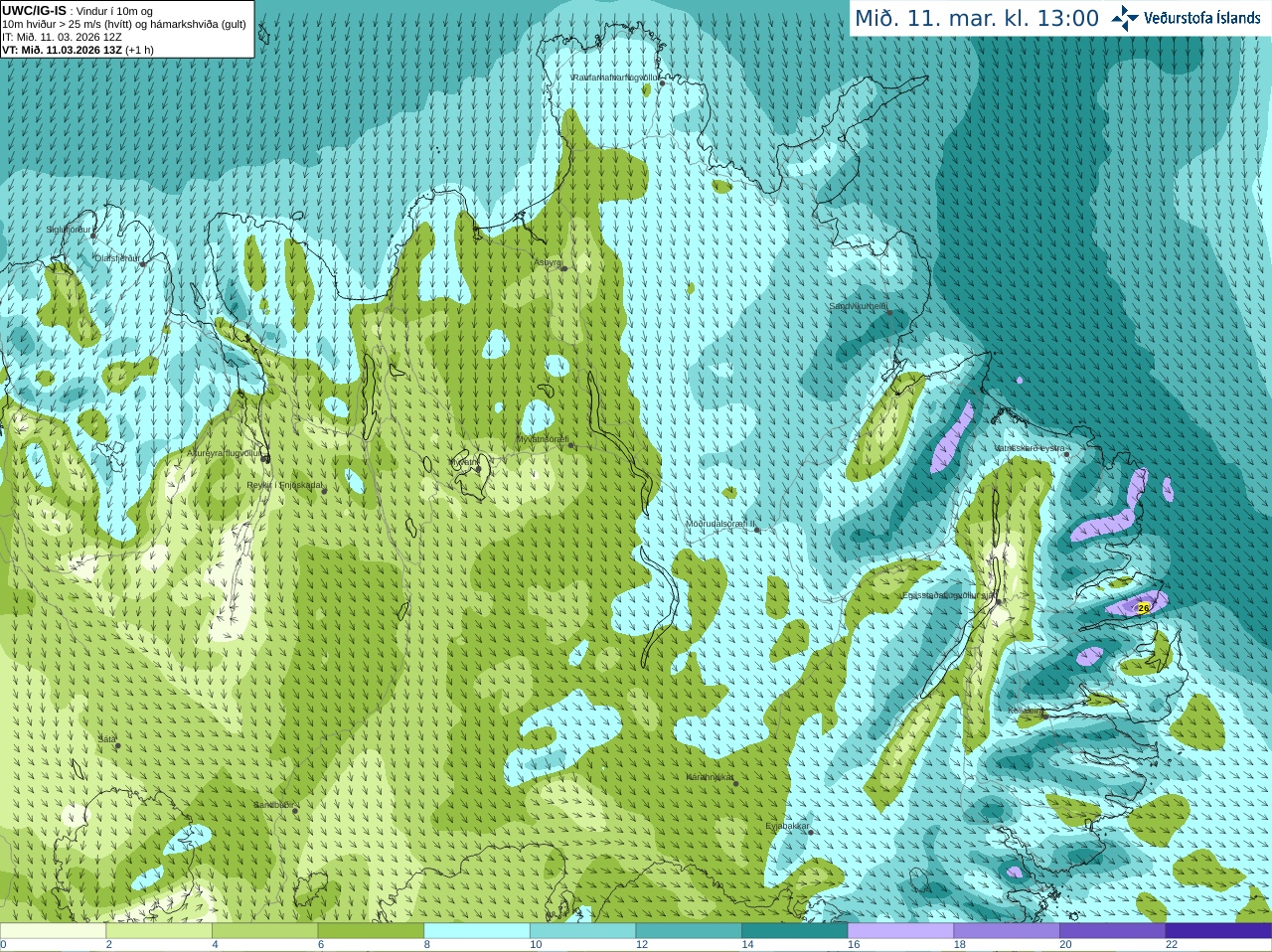The width and height of the screenshot is (1272, 952).
Task: Click the UWC/IG-IS model label
Action: click(x=34, y=11)
